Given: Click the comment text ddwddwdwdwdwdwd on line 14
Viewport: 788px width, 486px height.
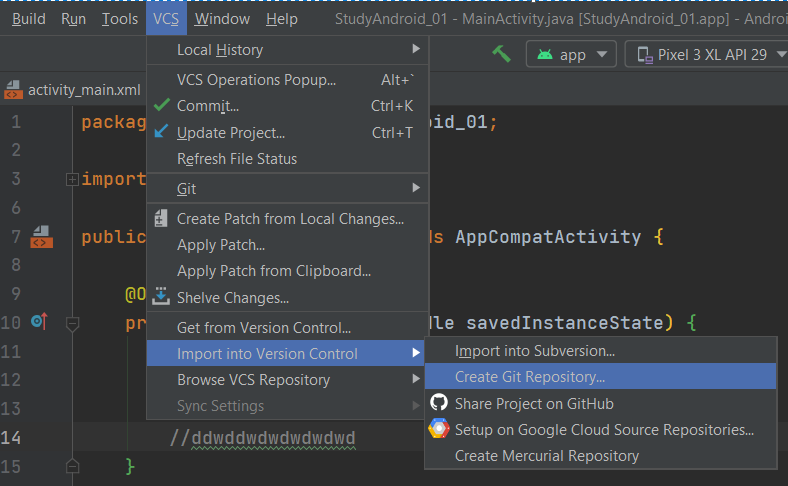Looking at the screenshot, I should point(273,438).
